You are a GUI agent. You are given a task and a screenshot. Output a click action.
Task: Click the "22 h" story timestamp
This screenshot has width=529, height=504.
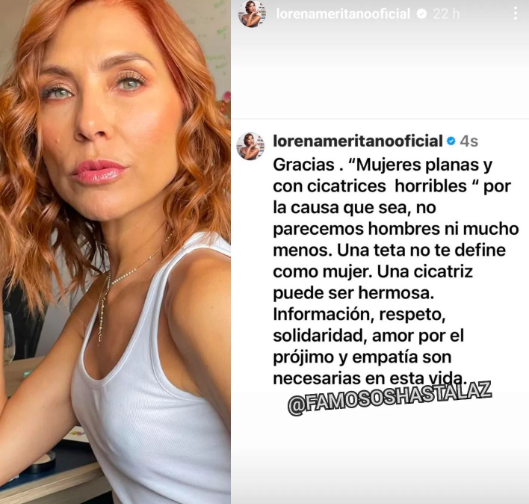point(446,13)
